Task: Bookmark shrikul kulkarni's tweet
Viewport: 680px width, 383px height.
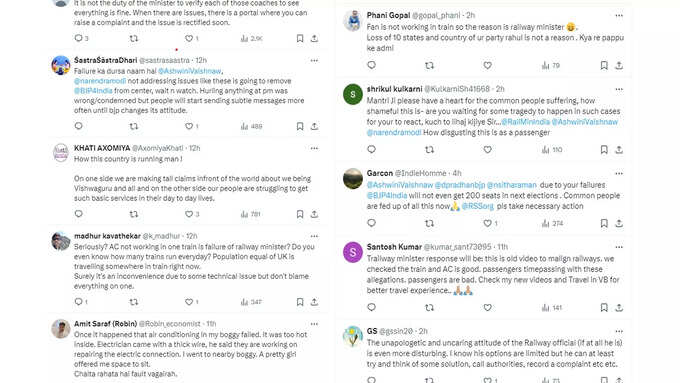Action: (604, 150)
